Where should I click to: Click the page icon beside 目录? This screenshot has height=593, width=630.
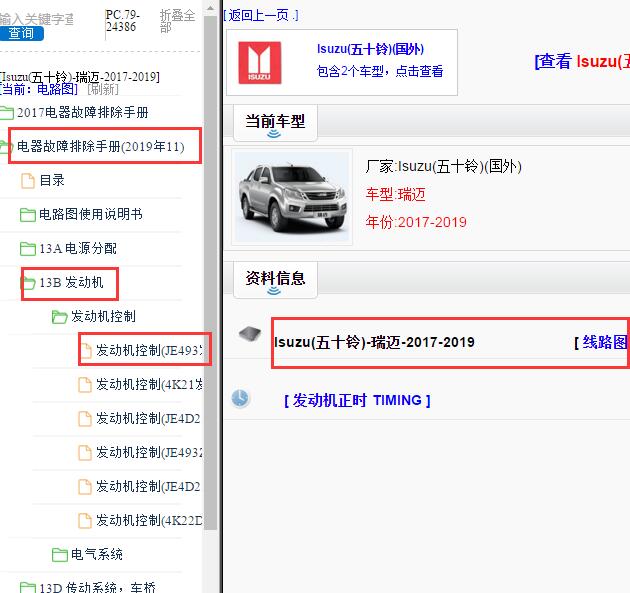click(28, 180)
